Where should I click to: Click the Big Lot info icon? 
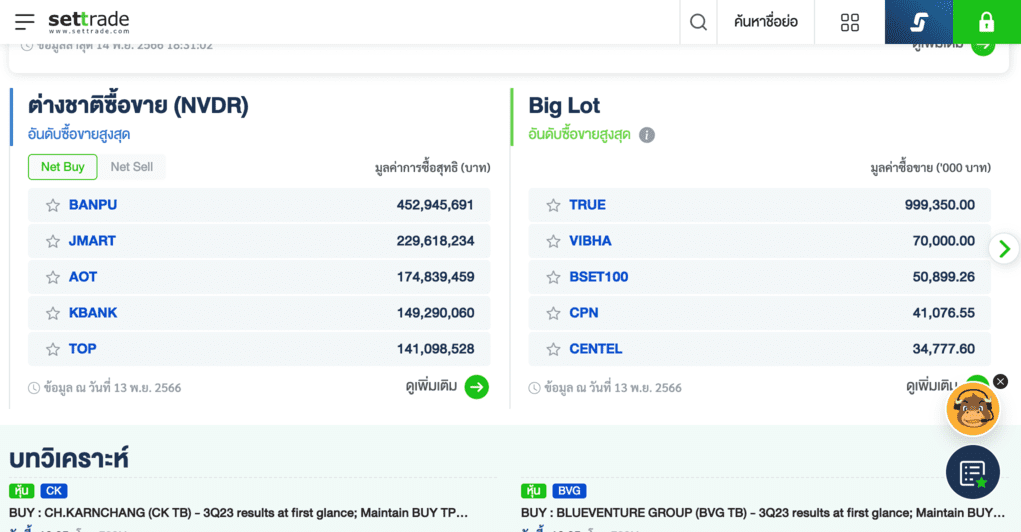tap(647, 135)
